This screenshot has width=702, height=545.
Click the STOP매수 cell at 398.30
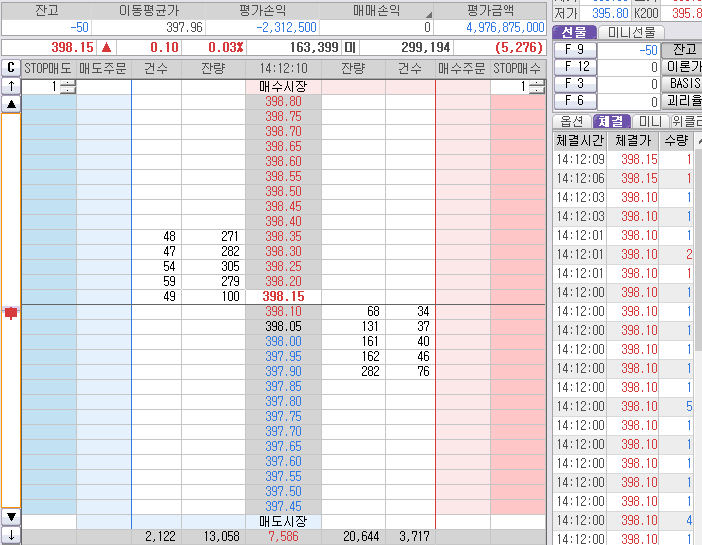point(518,252)
